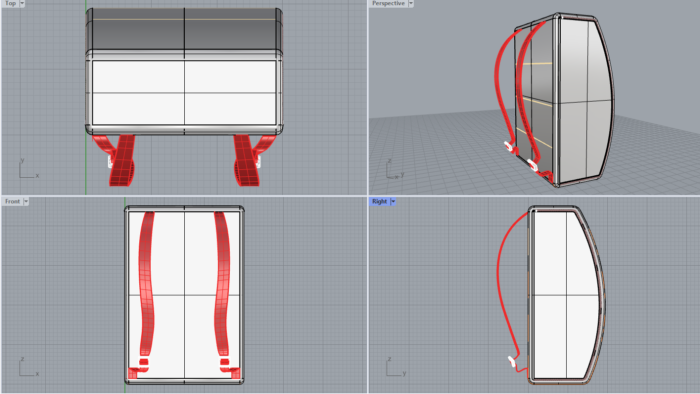The width and height of the screenshot is (700, 394).
Task: Open the Right viewport dropdown arrow
Action: click(393, 201)
